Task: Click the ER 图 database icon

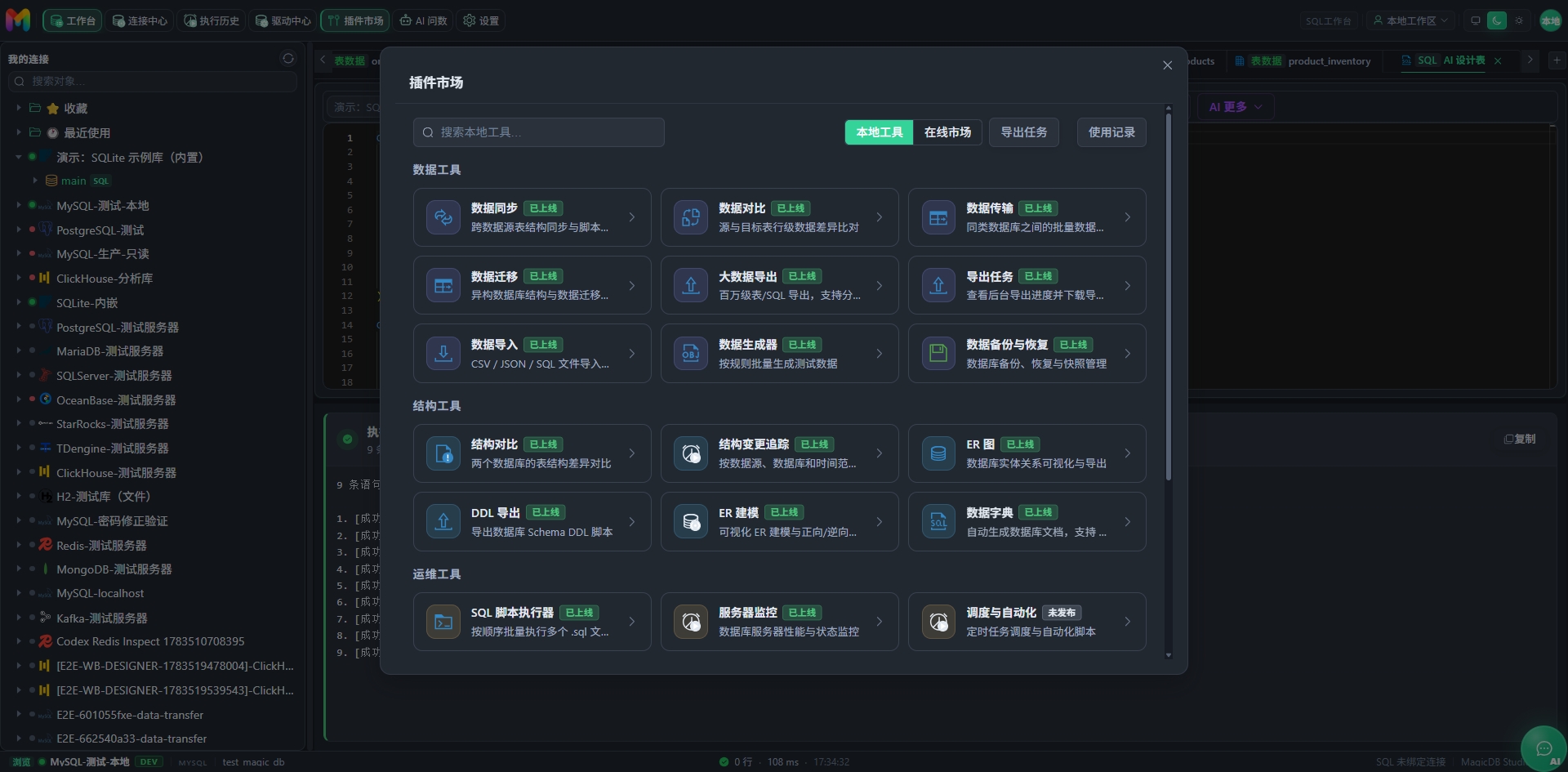Action: (938, 453)
